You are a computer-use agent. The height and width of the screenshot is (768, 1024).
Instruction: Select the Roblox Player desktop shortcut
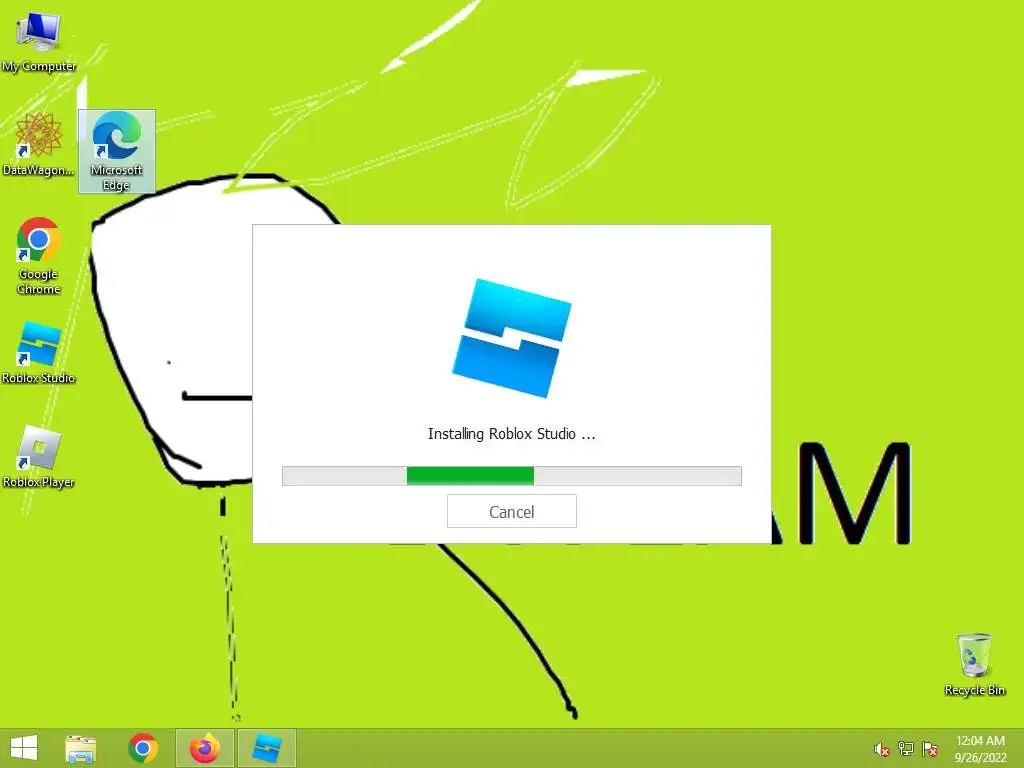click(39, 456)
